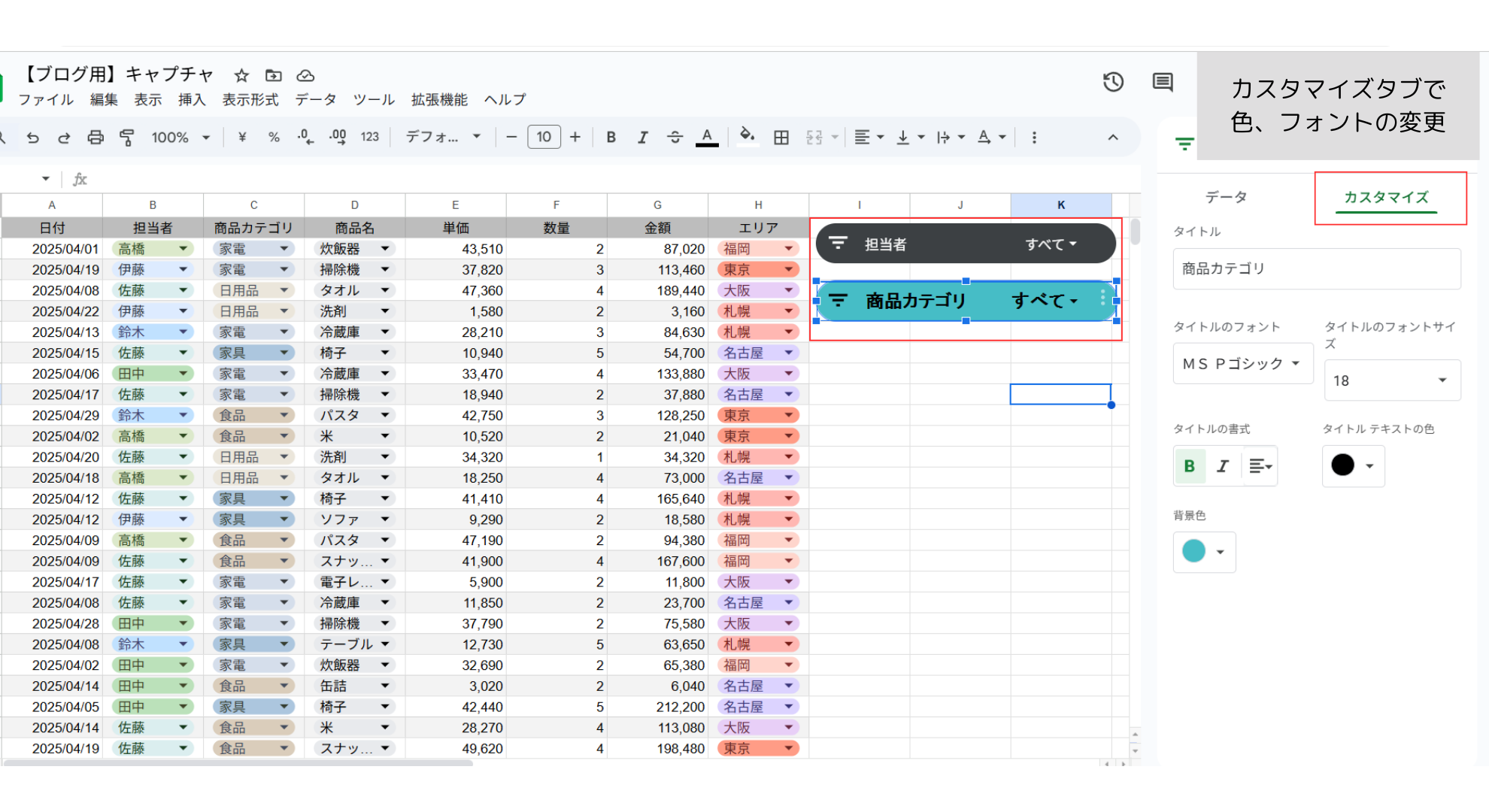The image size is (1489, 812).
Task: Print the spreadsheet with printer icon
Action: click(96, 138)
